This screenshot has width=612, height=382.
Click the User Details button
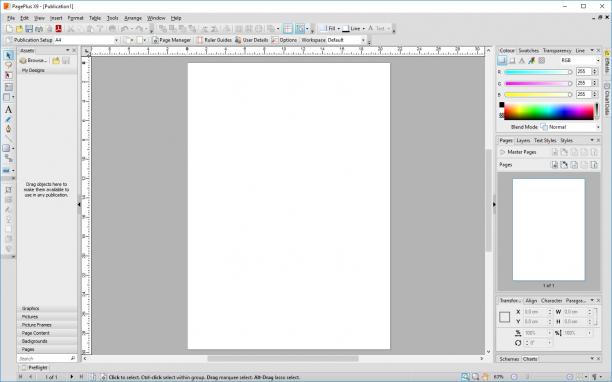251,40
